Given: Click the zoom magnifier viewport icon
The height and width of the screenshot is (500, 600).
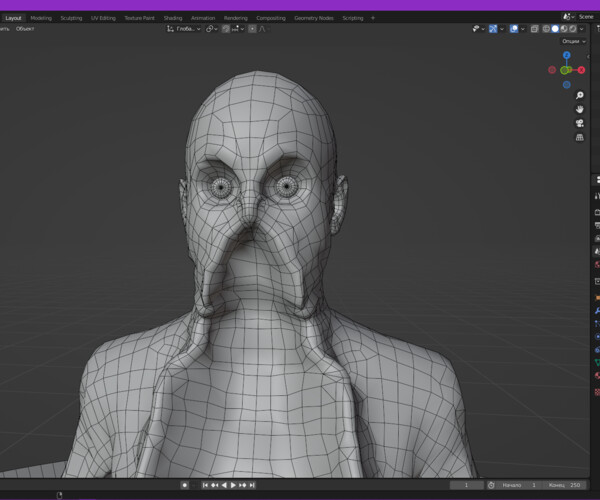Looking at the screenshot, I should 580,95.
